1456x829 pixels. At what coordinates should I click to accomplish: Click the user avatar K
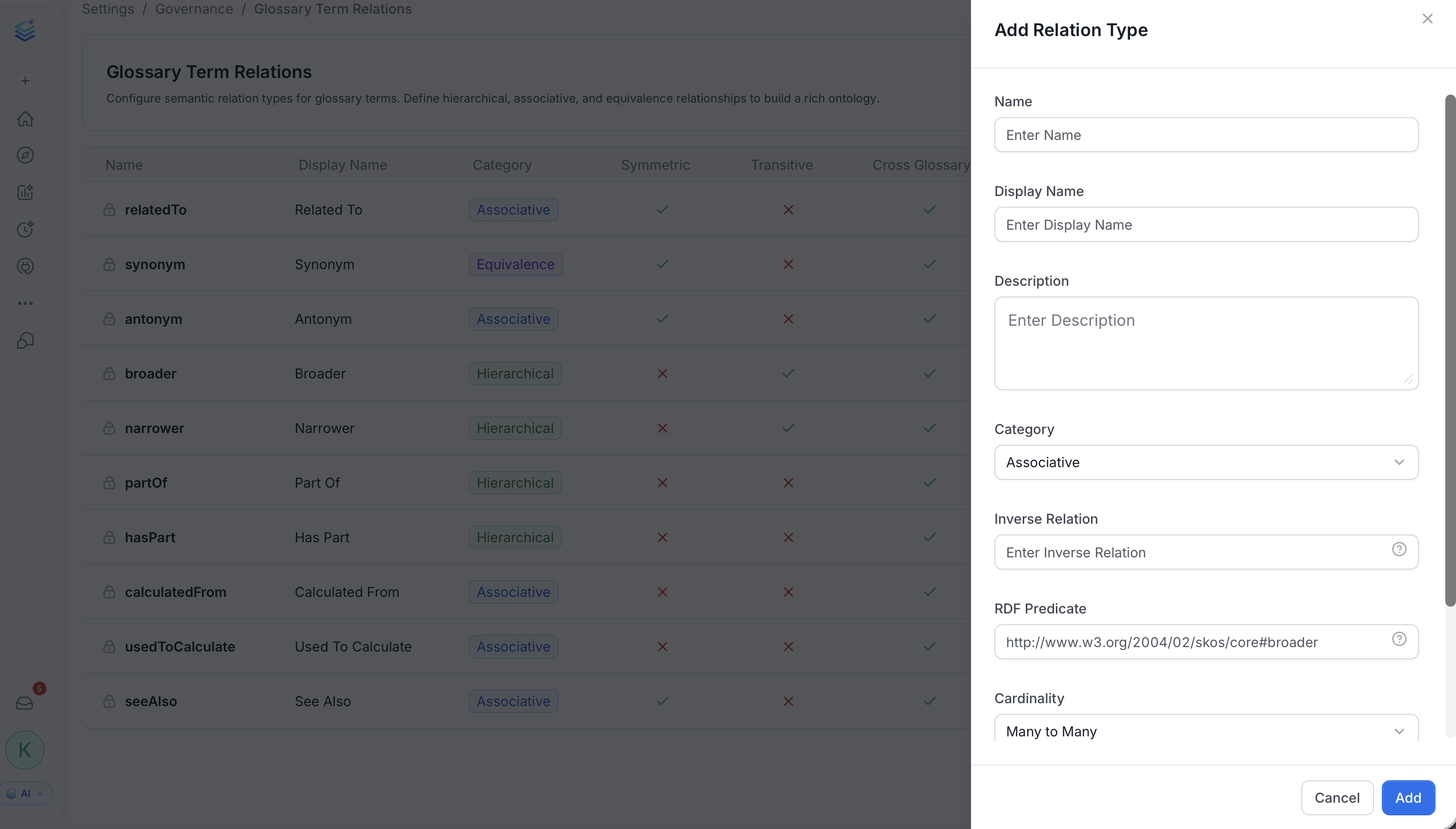click(25, 750)
